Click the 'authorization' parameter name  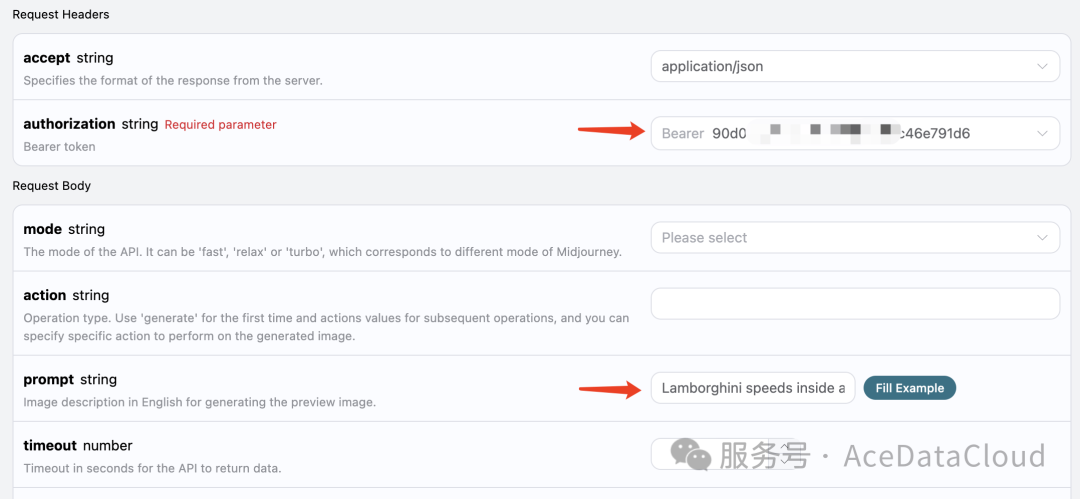point(69,124)
